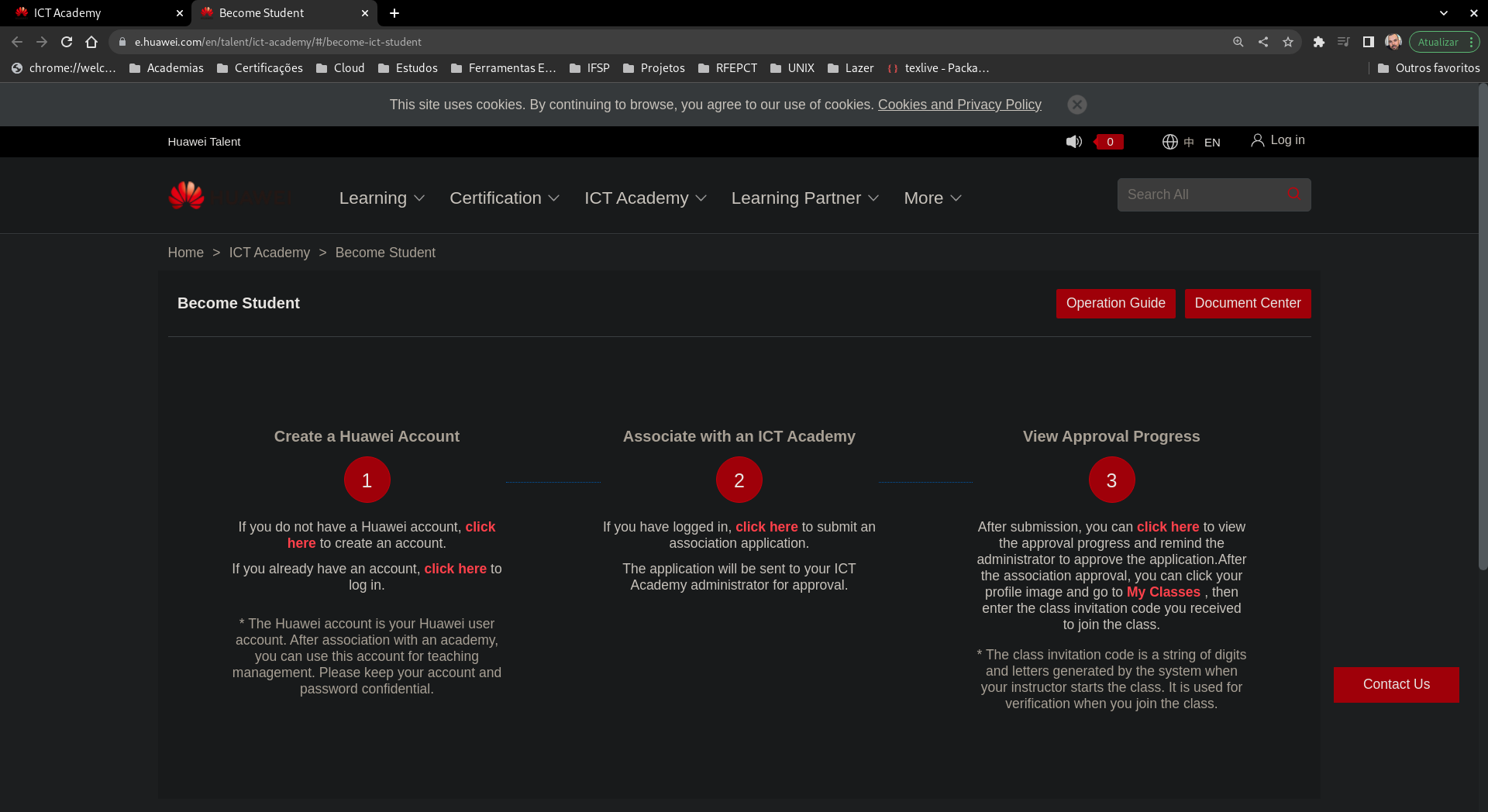
Task: Click the Huawei logo in the header
Action: (x=186, y=196)
